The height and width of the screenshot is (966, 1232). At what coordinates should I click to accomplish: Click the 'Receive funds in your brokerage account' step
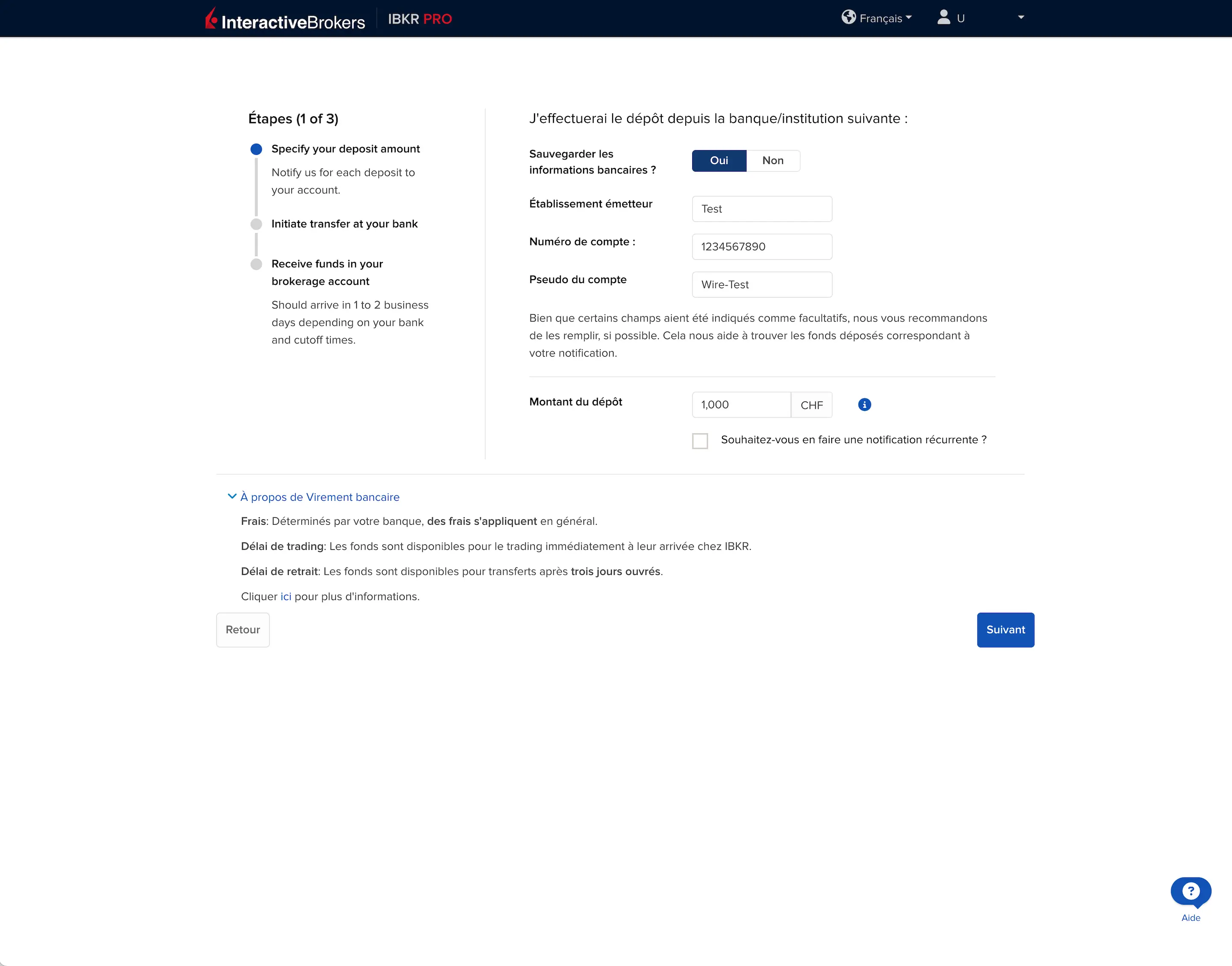pos(327,272)
